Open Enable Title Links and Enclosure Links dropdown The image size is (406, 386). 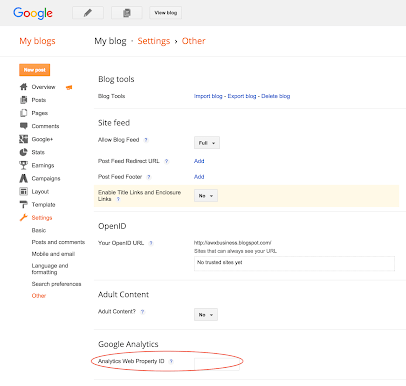point(206,196)
